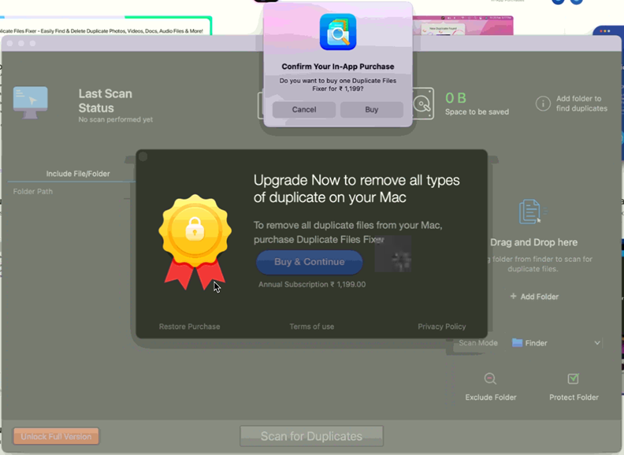Click No scan performed yet text
Viewport: 624px width, 455px height.
(115, 119)
